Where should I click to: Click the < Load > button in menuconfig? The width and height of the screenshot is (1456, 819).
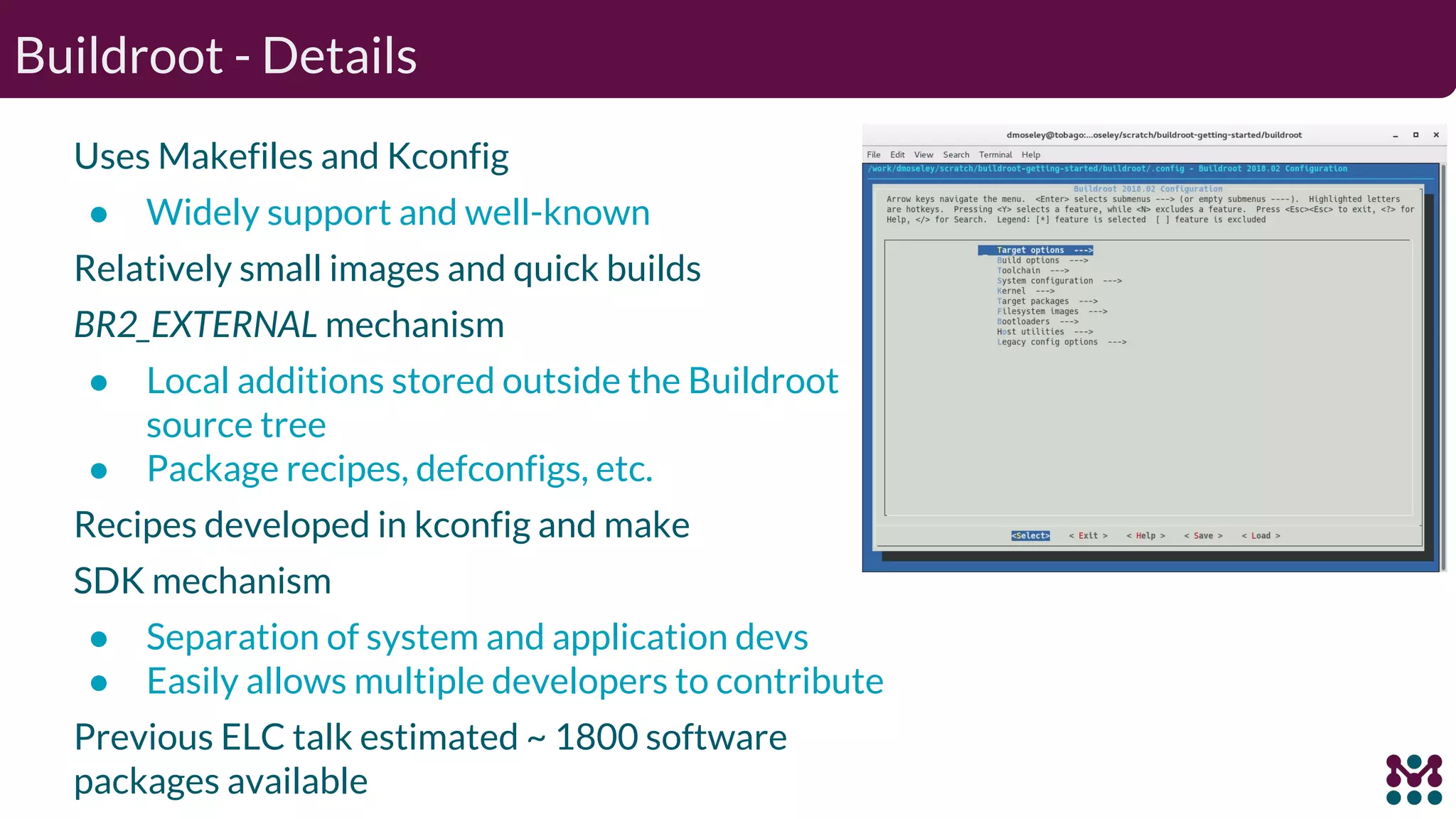pos(1260,535)
